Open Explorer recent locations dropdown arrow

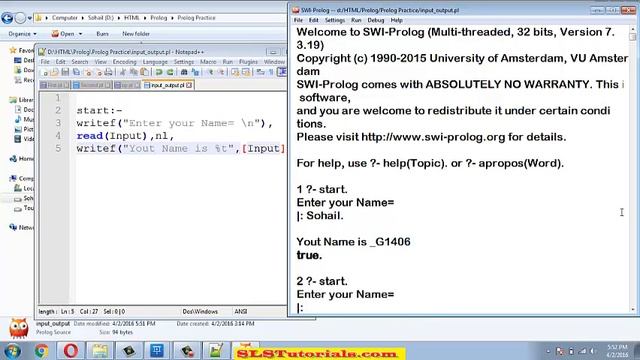(x=29, y=18)
